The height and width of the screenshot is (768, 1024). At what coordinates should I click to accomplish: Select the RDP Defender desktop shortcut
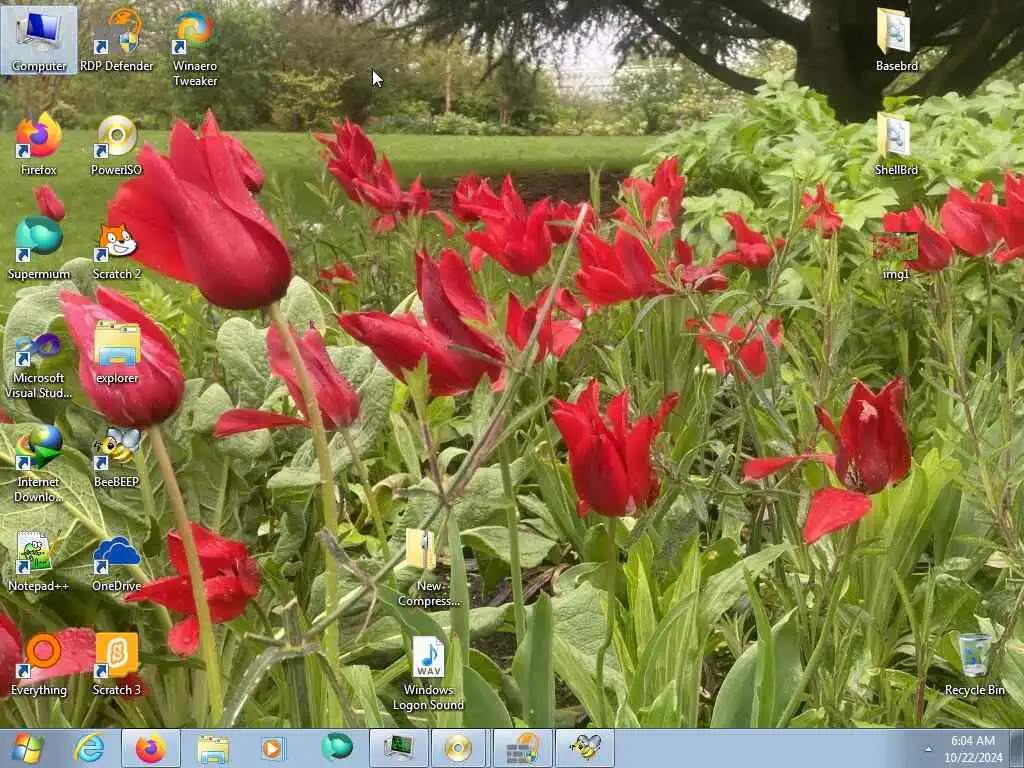click(116, 39)
